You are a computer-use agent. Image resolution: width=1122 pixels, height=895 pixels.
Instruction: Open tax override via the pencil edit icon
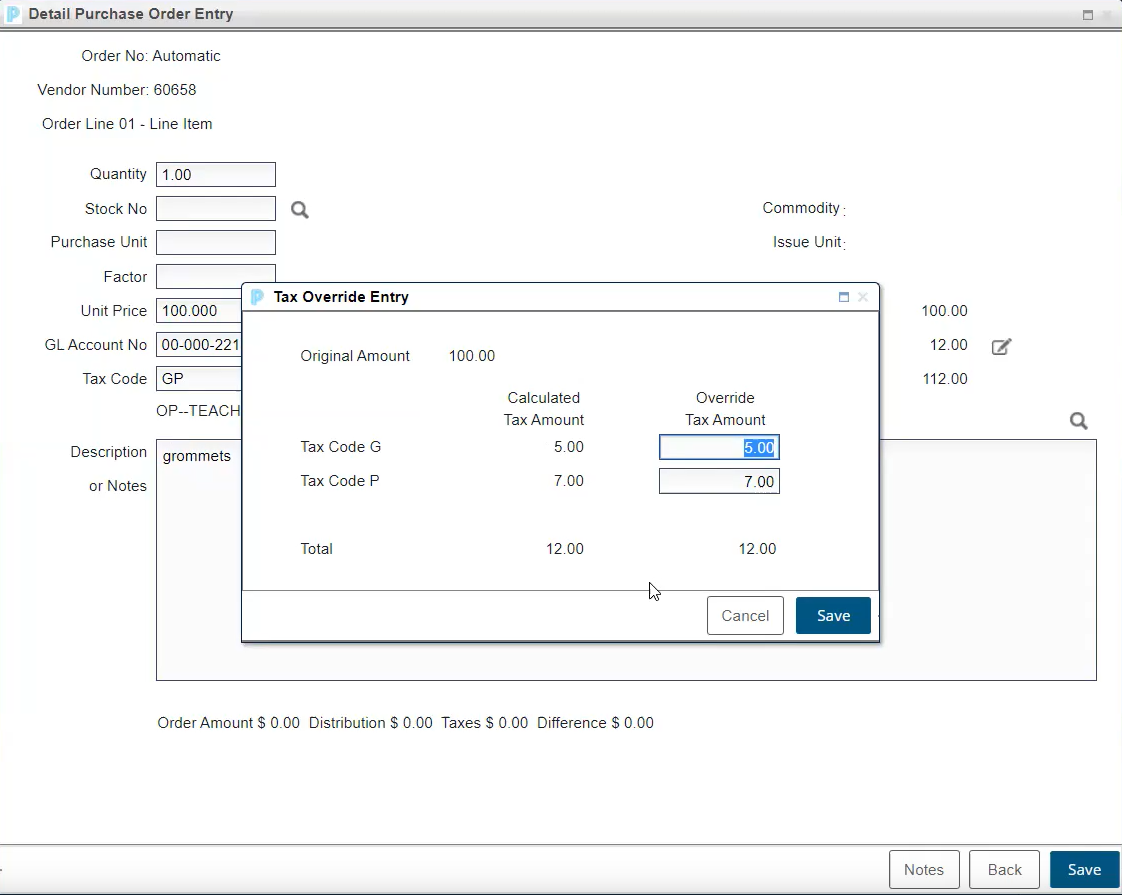[x=1001, y=346]
